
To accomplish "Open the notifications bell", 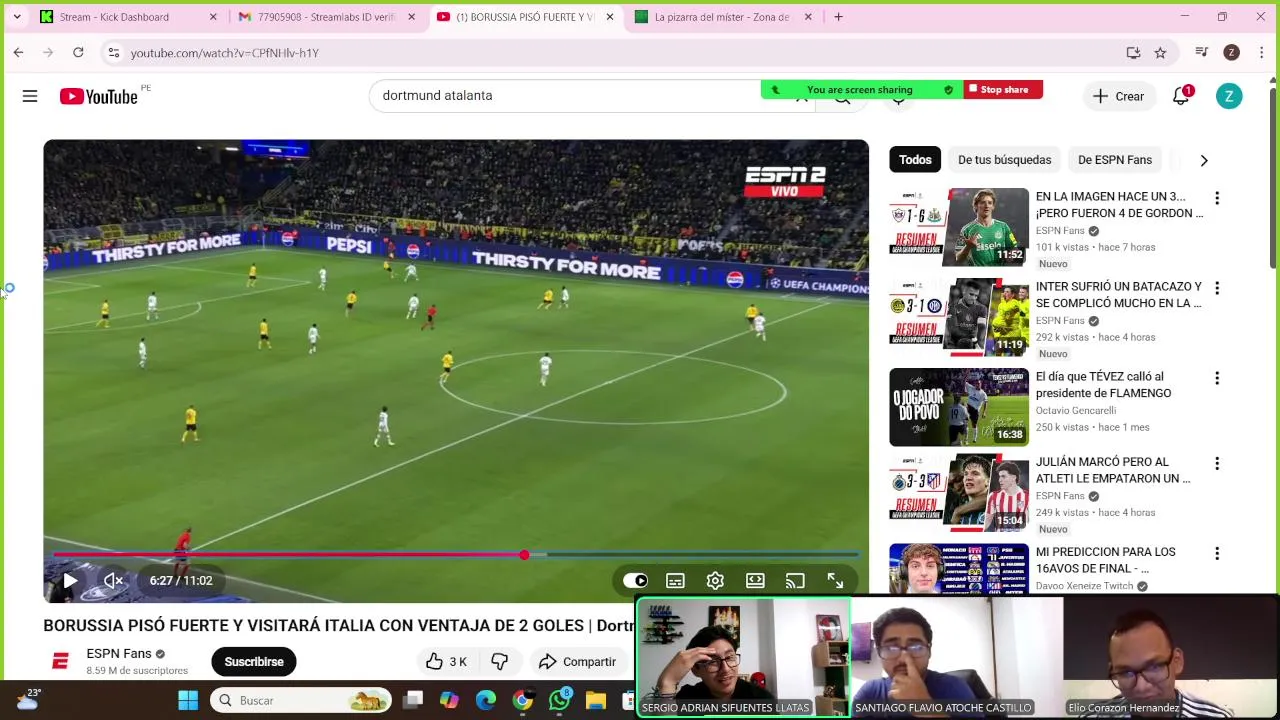I will pyautogui.click(x=1181, y=96).
